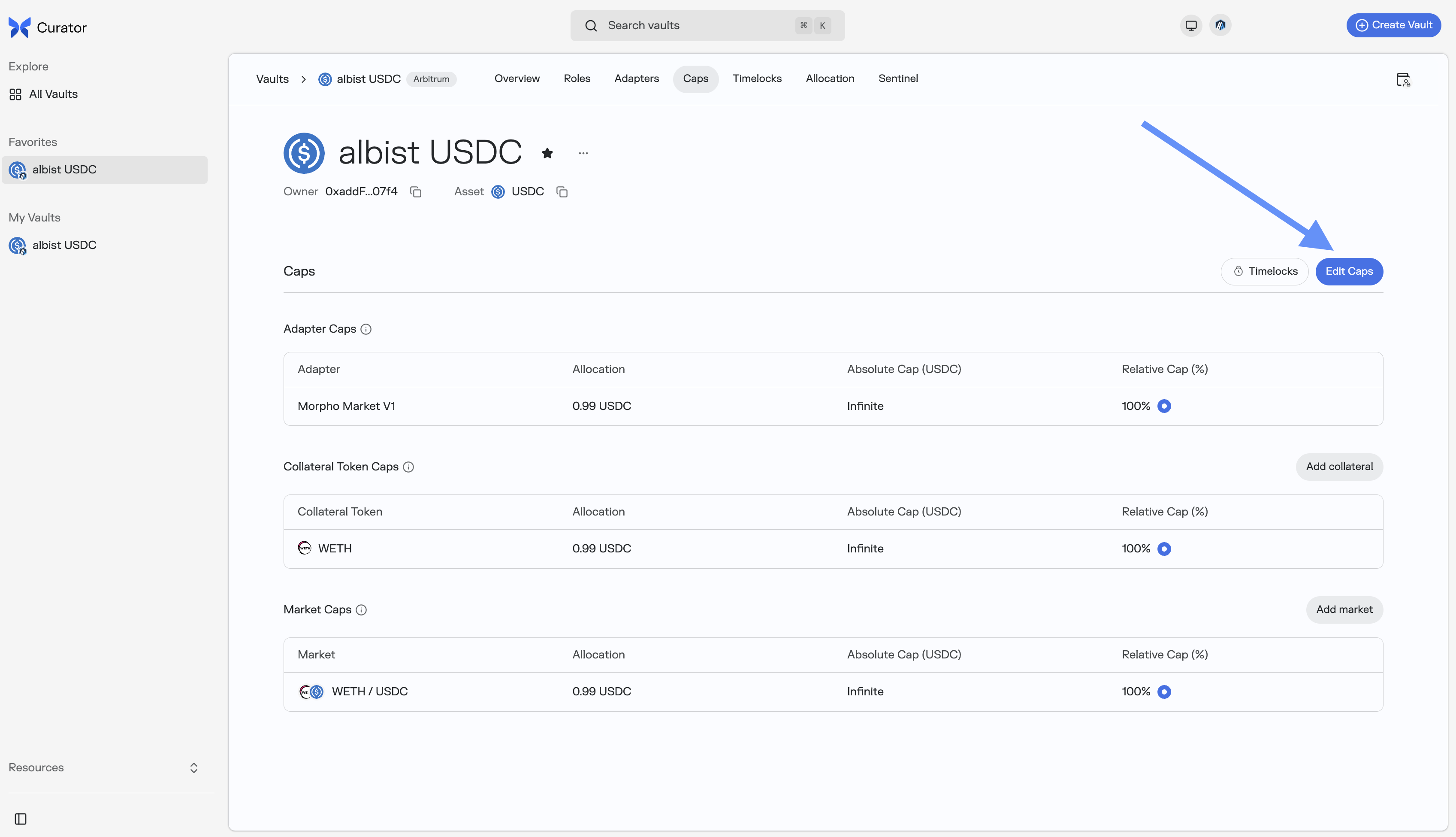Click the Create Vault button
Screen dimensions: 1456x837
(x=1394, y=25)
